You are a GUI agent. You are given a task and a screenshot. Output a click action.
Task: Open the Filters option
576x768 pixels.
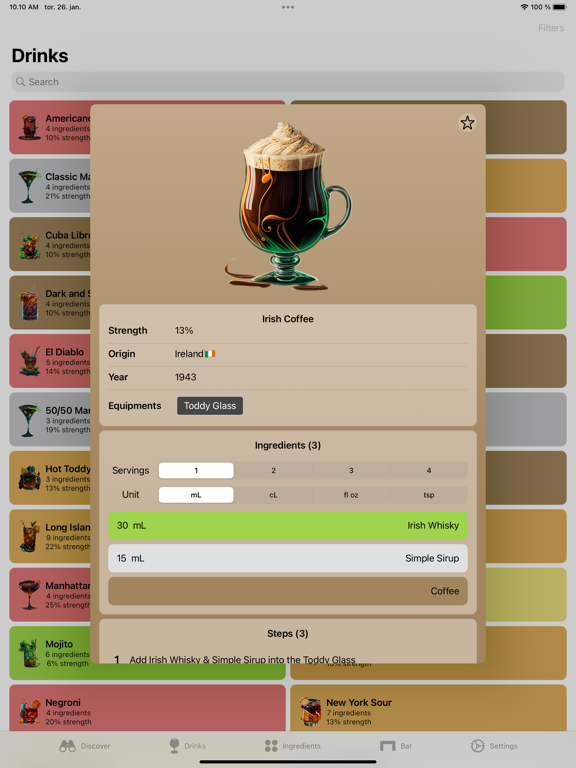551,28
